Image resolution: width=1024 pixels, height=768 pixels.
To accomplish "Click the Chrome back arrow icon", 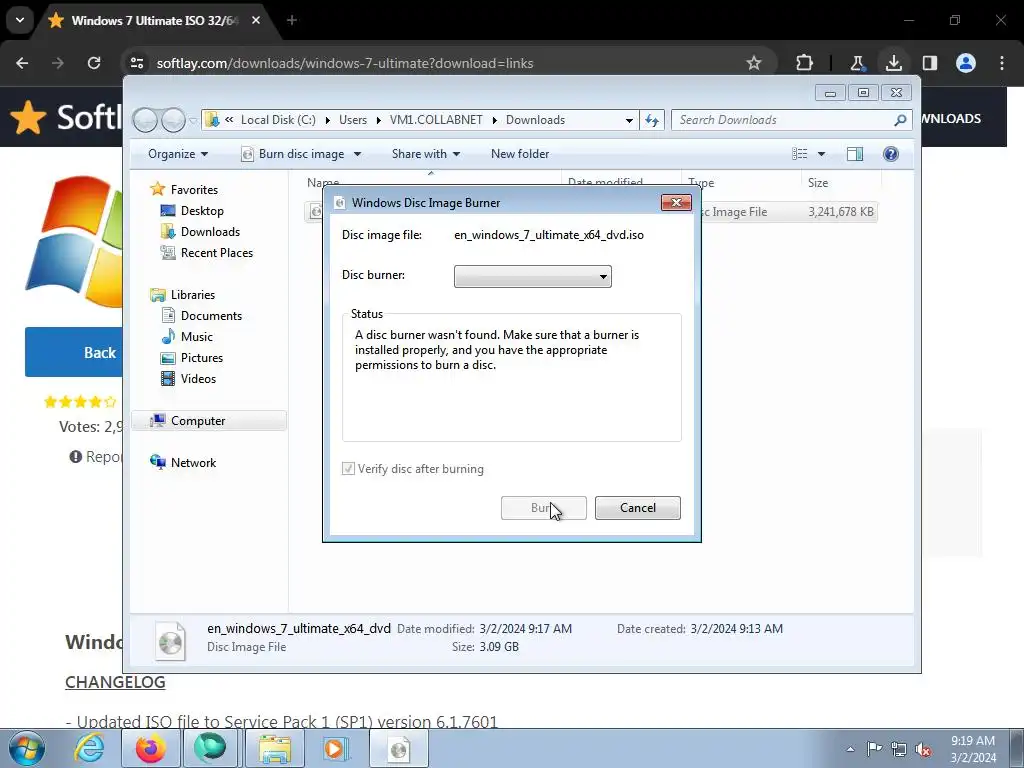I will point(22,63).
